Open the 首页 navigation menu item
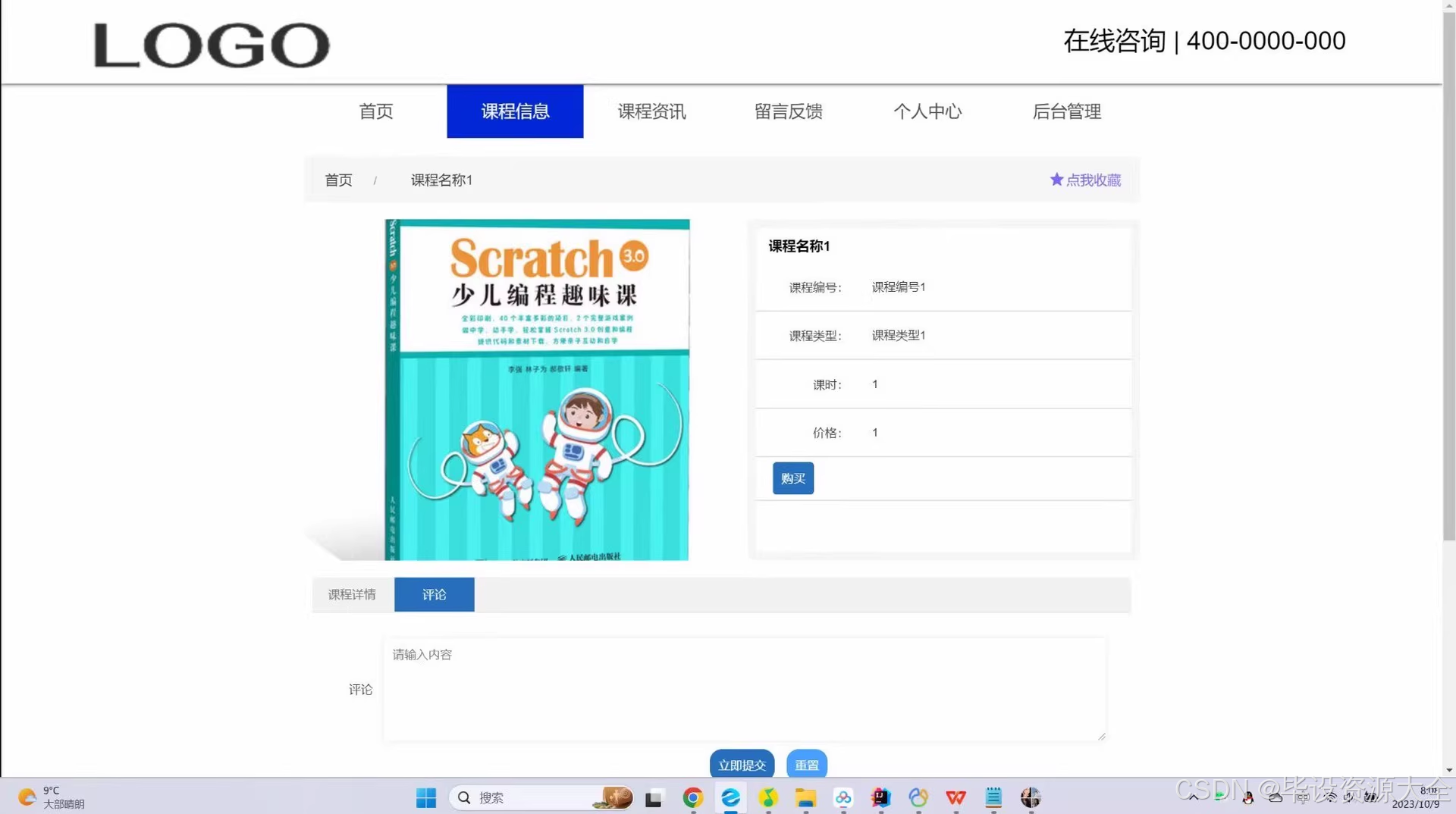Image resolution: width=1456 pixels, height=814 pixels. coord(376,111)
